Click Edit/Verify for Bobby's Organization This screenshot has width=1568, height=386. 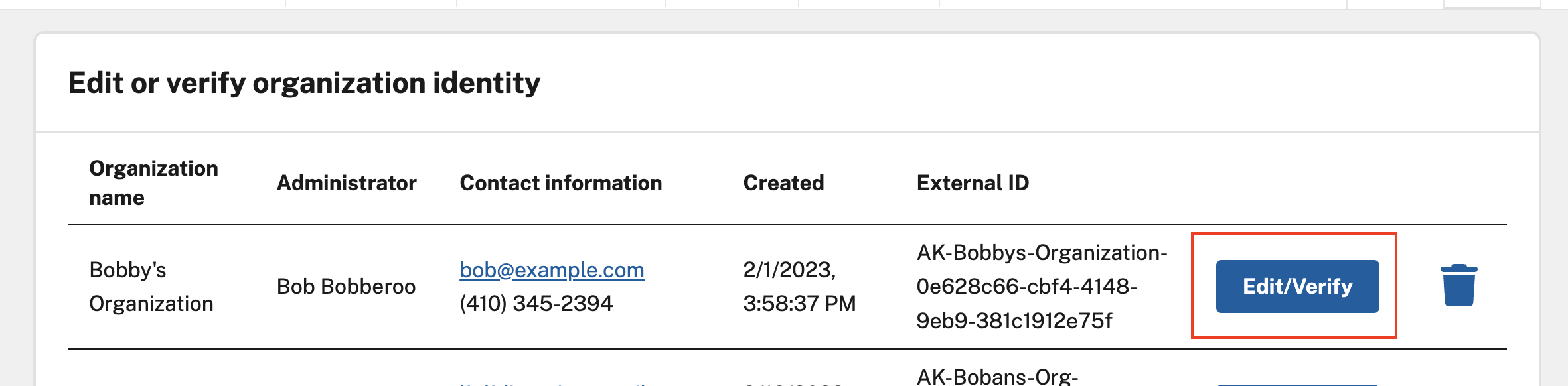1297,287
